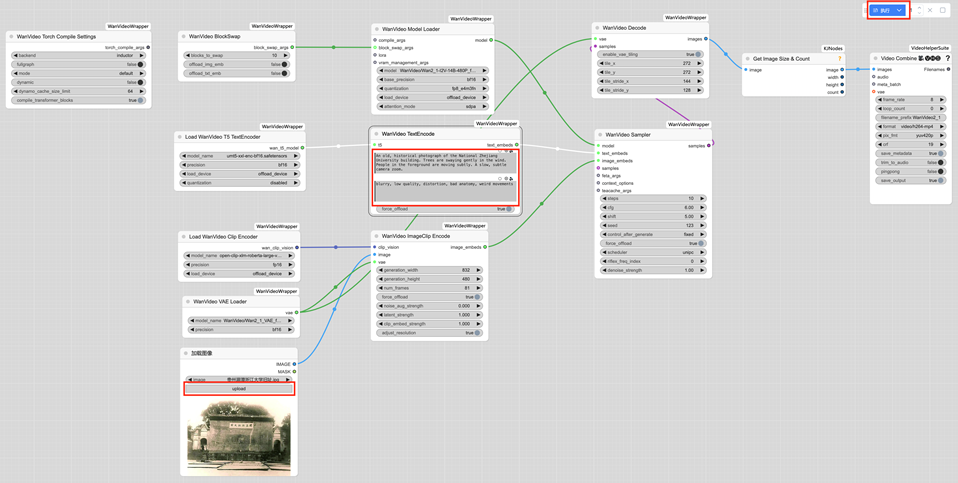Click the close X icon in the queue toolbar
The height and width of the screenshot is (483, 958).
(x=930, y=10)
